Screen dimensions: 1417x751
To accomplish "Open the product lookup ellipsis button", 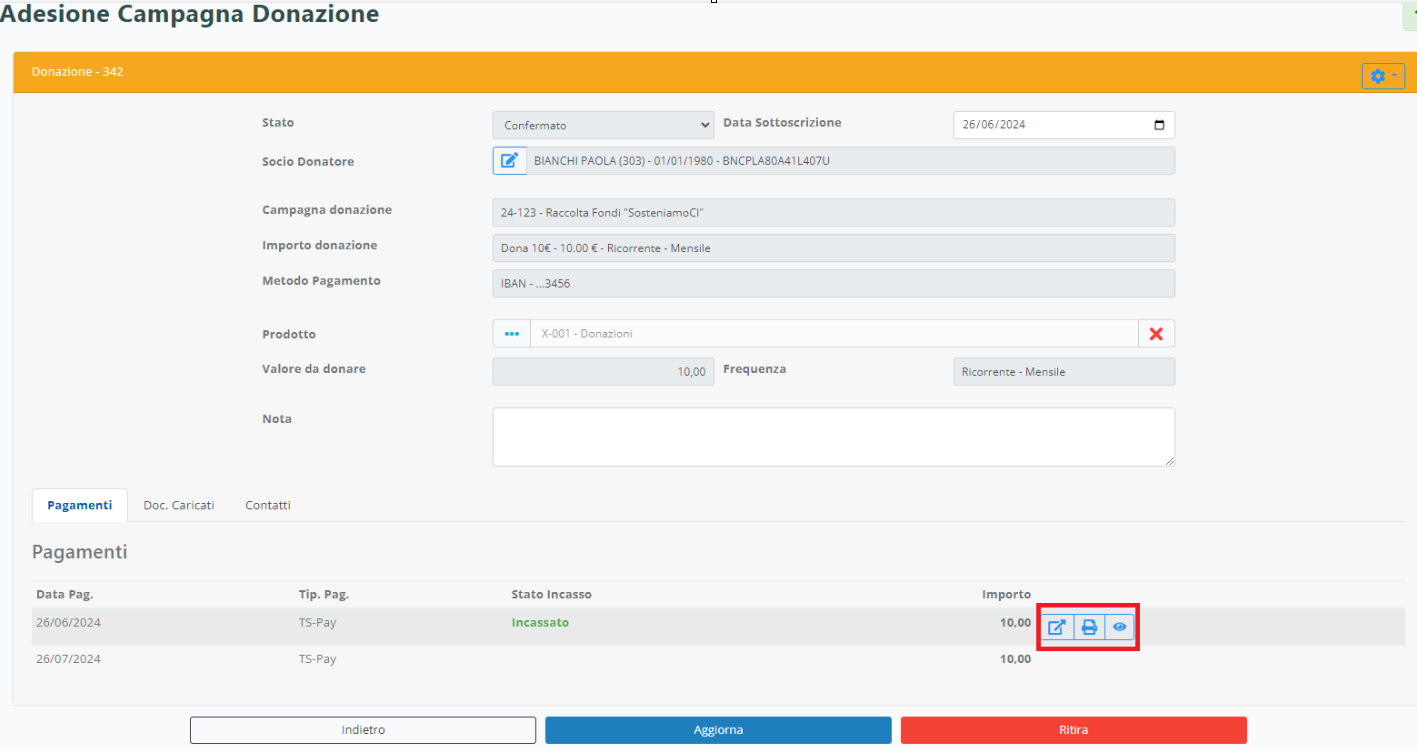I will [x=512, y=334].
